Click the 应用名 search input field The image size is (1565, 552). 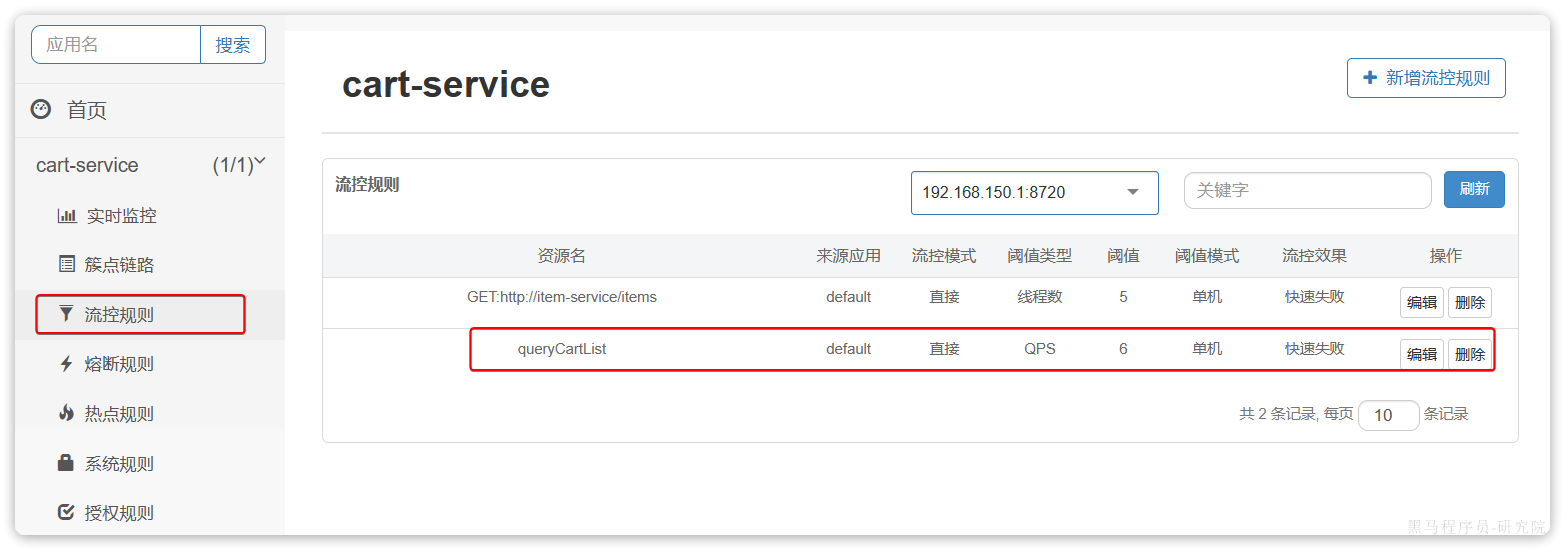pyautogui.click(x=116, y=45)
